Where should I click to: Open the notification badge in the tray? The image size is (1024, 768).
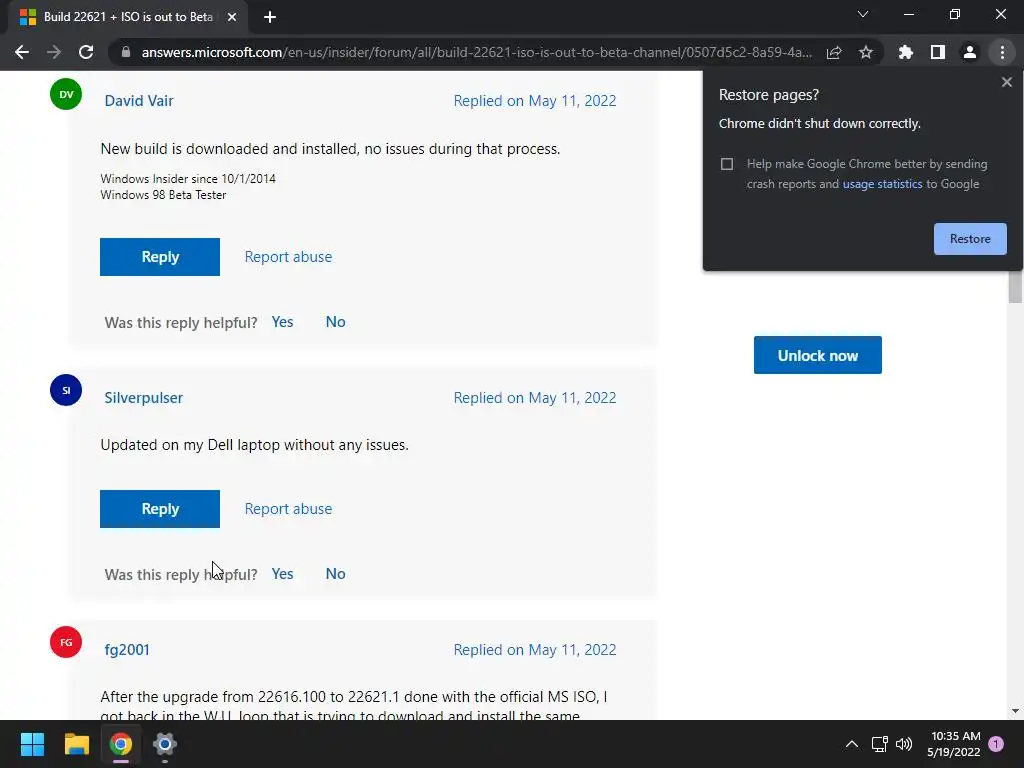(996, 744)
